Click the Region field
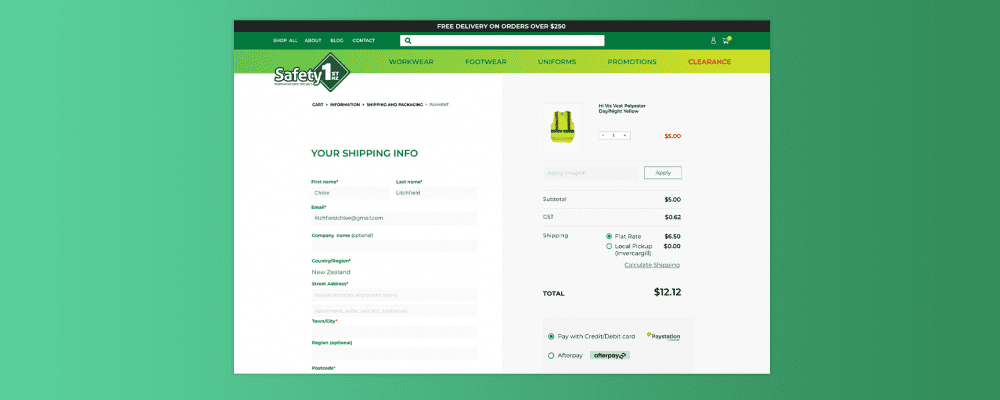This screenshot has height=400, width=1000. 394,353
